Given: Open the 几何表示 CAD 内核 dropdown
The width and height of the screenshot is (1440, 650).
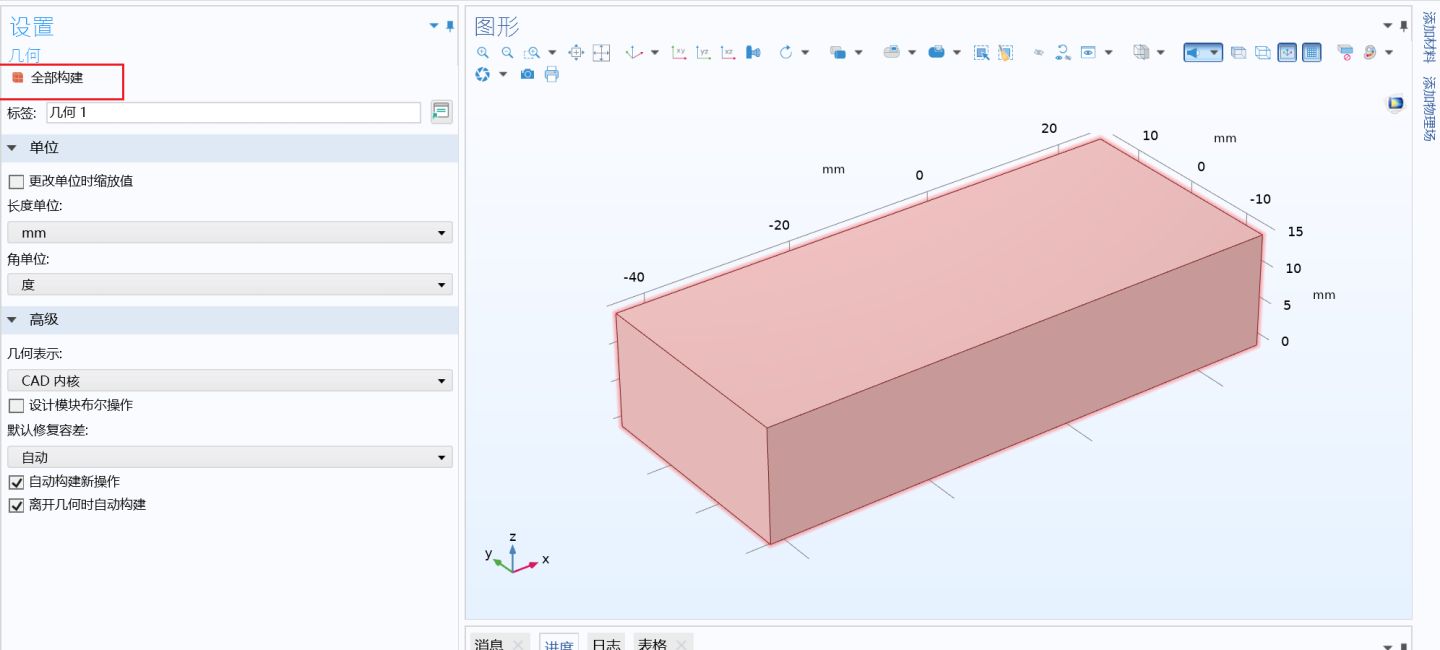Looking at the screenshot, I should pyautogui.click(x=230, y=381).
